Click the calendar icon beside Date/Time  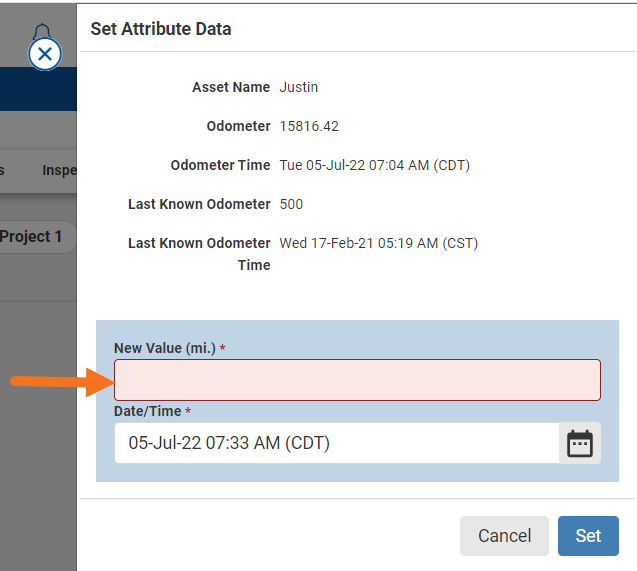(x=580, y=443)
